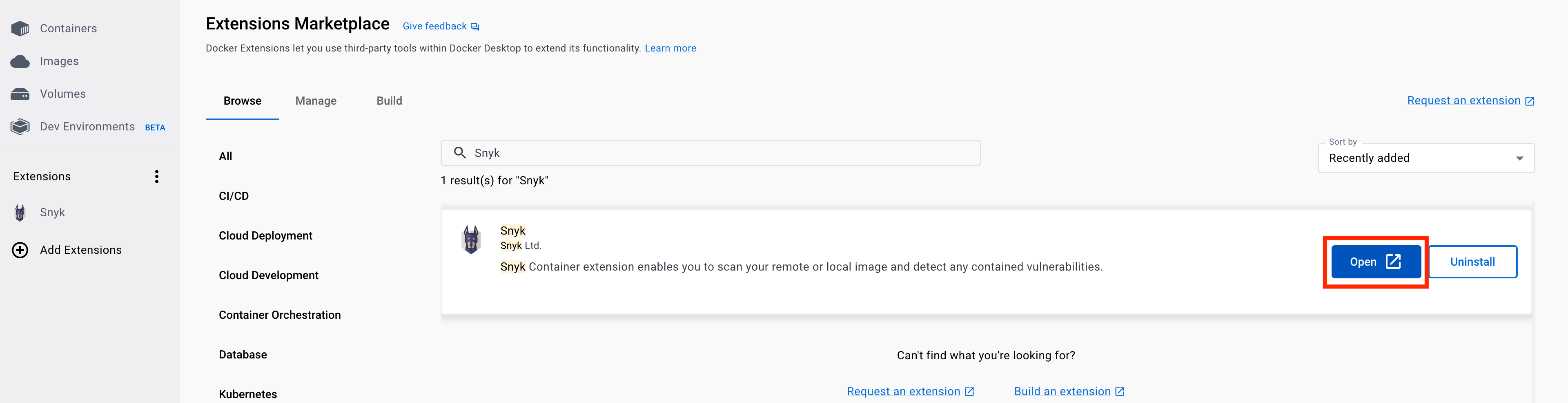Click top-right Request an extension link
Viewport: 1568px width, 403px height.
click(1464, 101)
